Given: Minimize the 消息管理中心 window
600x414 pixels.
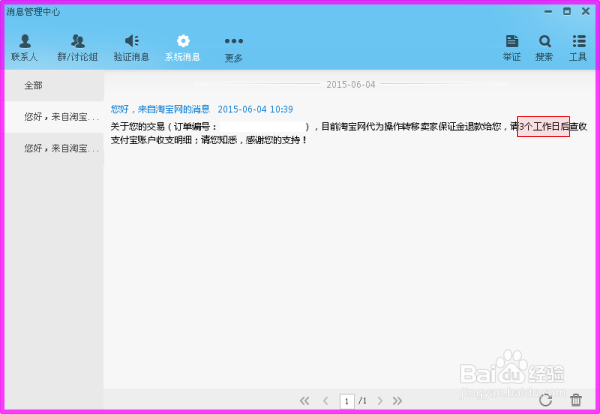Looking at the screenshot, I should pos(548,12).
